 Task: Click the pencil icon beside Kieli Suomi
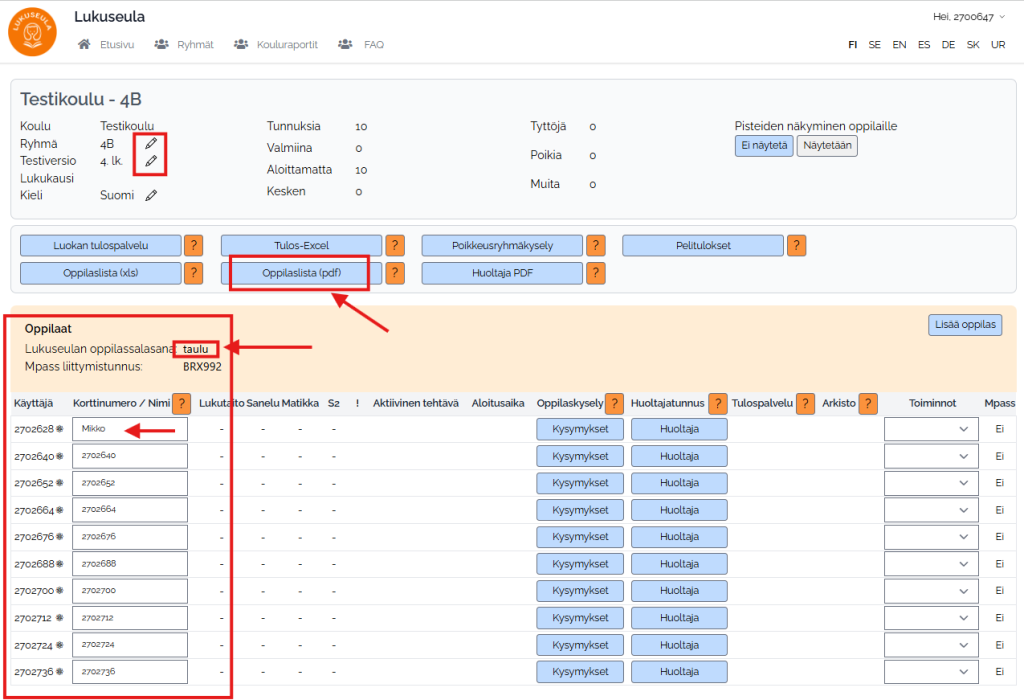pos(151,195)
